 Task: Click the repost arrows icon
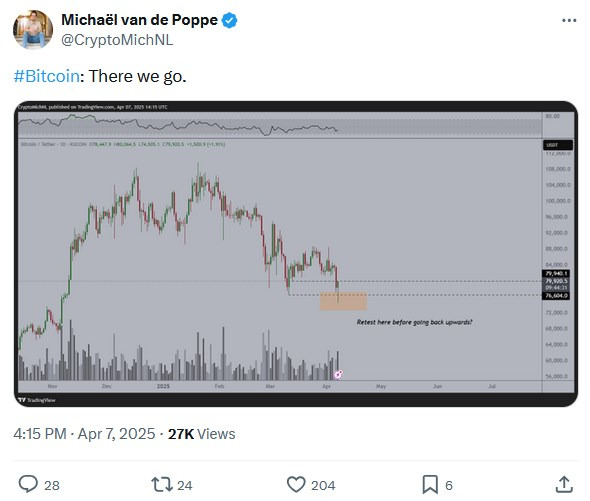(x=162, y=484)
